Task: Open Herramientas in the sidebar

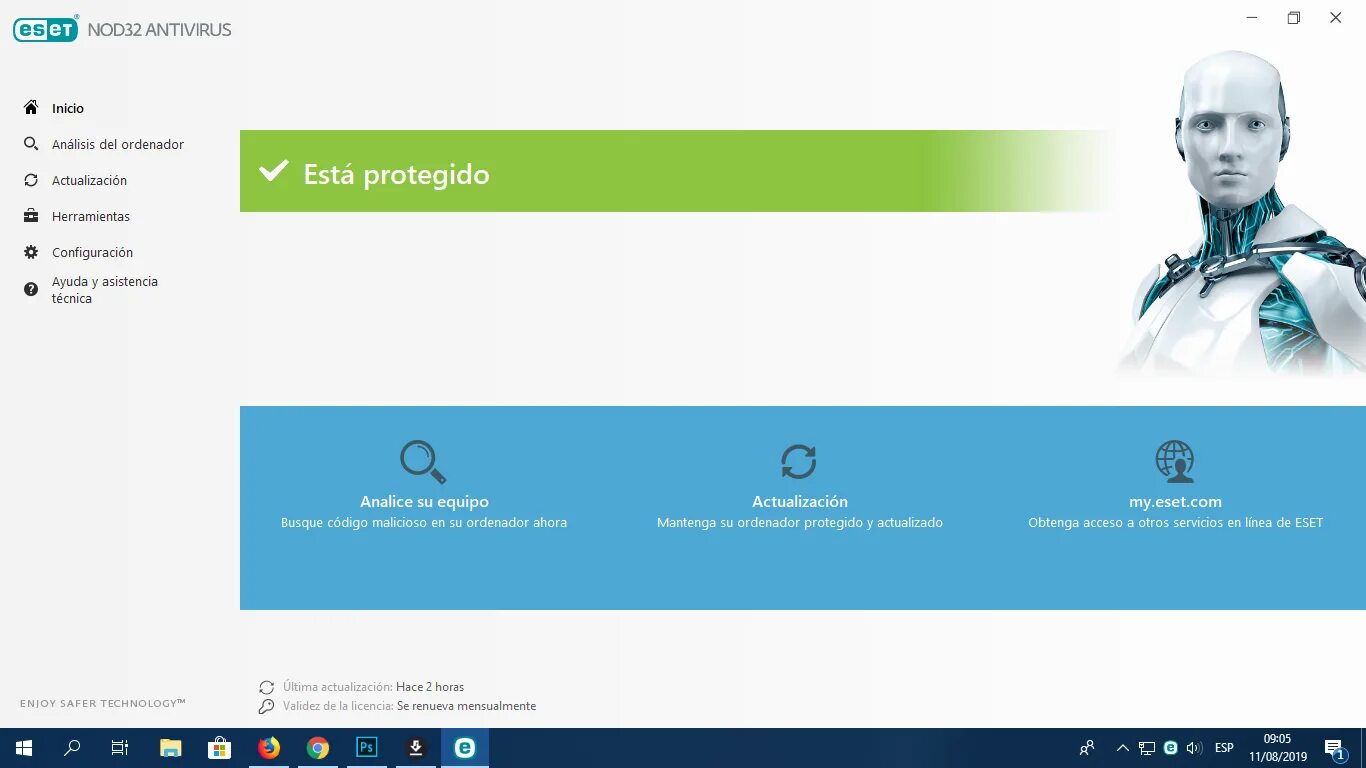Action: [x=91, y=216]
